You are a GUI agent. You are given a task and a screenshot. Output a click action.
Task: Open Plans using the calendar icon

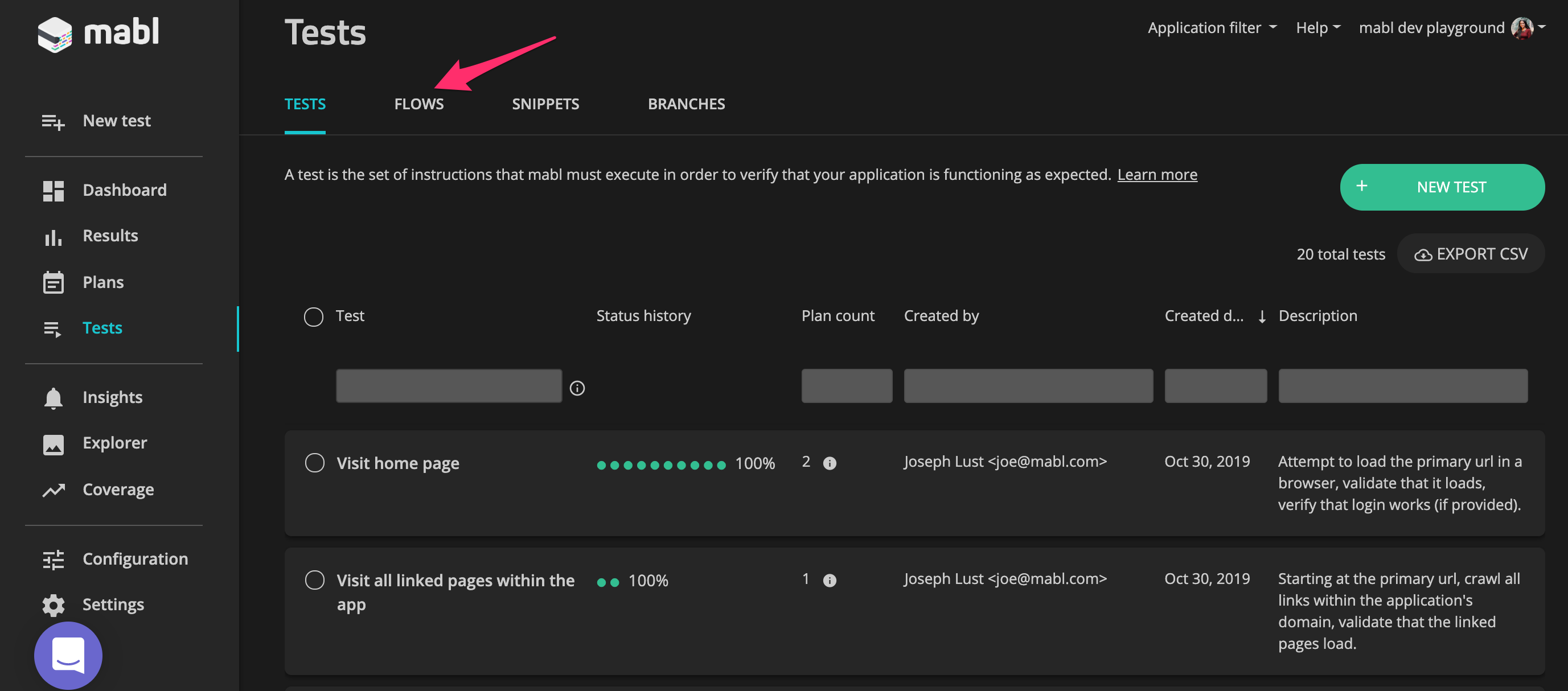pyautogui.click(x=53, y=282)
